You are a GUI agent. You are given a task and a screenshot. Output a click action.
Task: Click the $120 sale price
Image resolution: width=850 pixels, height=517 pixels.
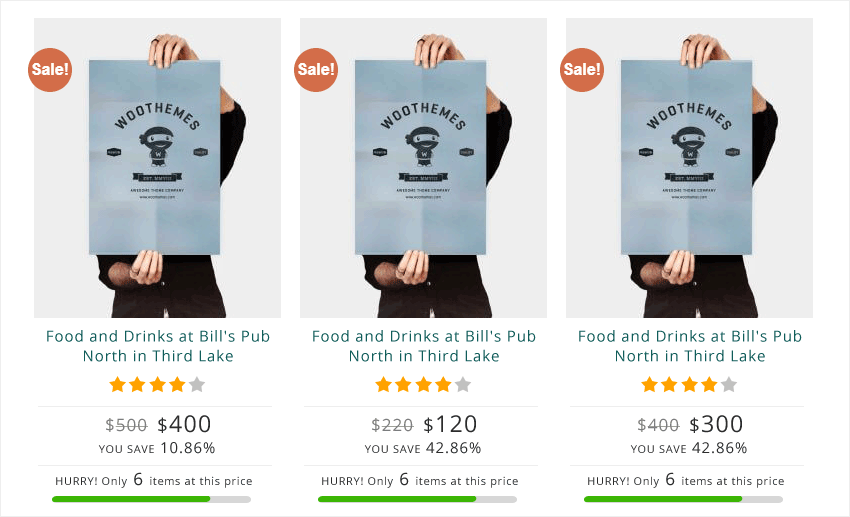click(450, 424)
